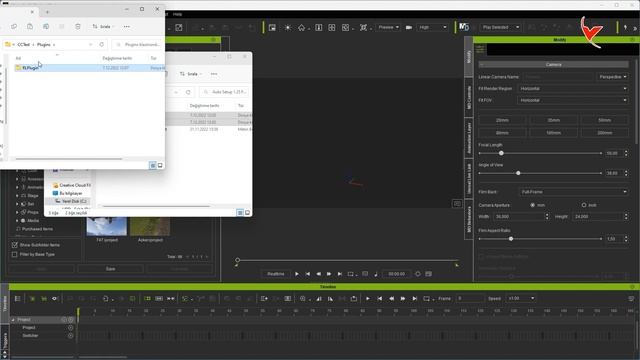
Task: Open the Fit FOV Horizontal dropdown
Action: pos(573,100)
